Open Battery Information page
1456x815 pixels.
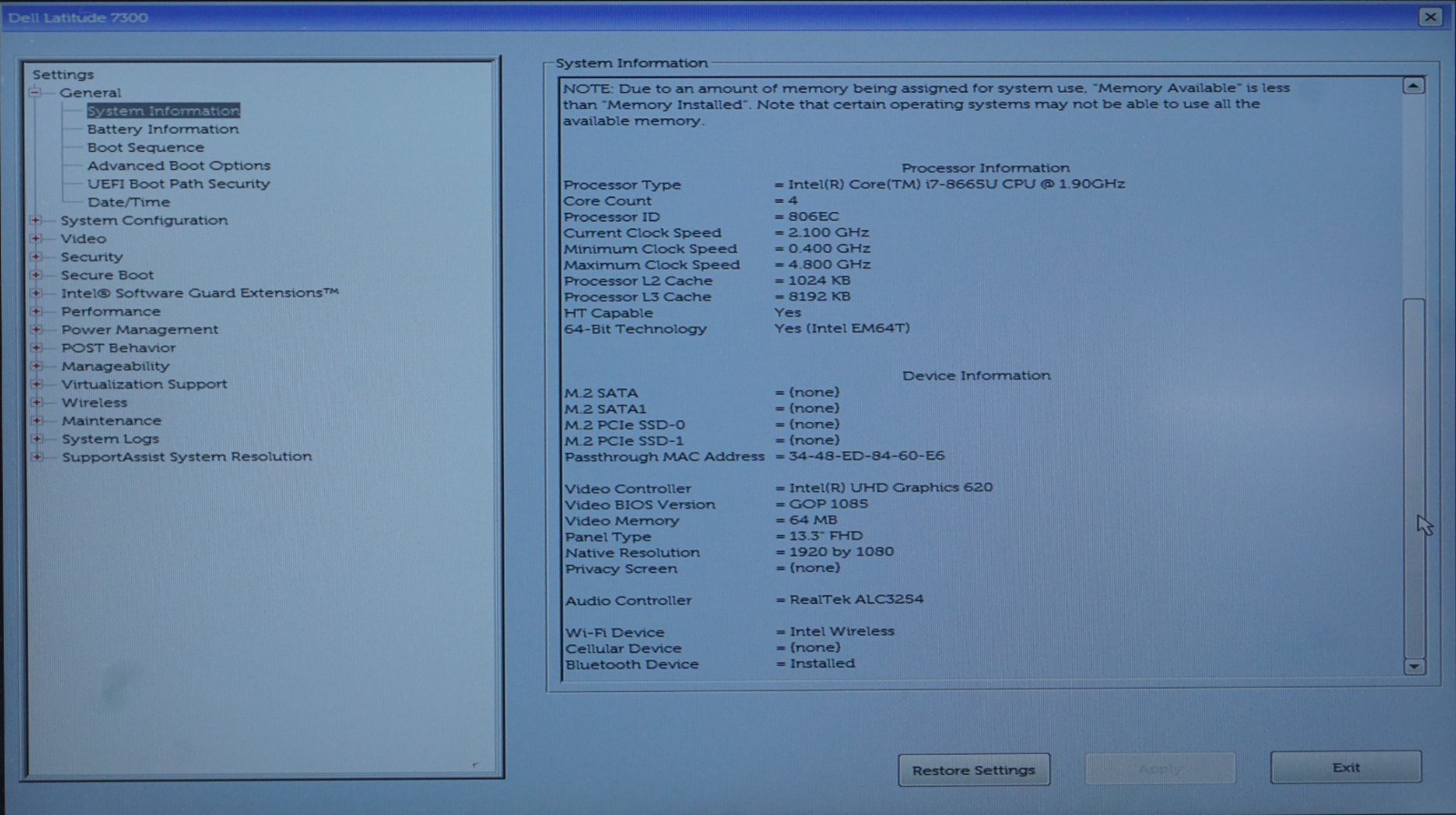163,129
